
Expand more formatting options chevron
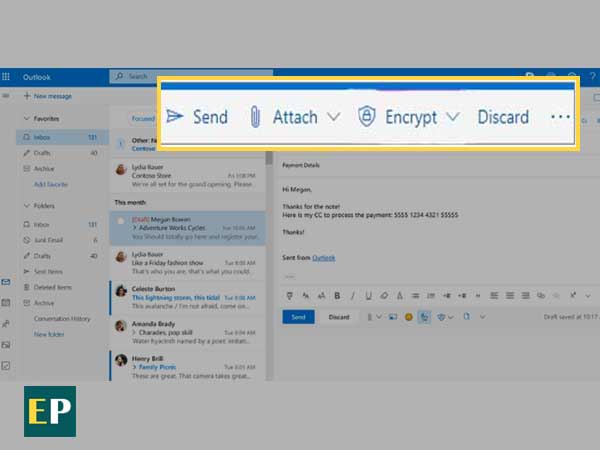coord(588,295)
